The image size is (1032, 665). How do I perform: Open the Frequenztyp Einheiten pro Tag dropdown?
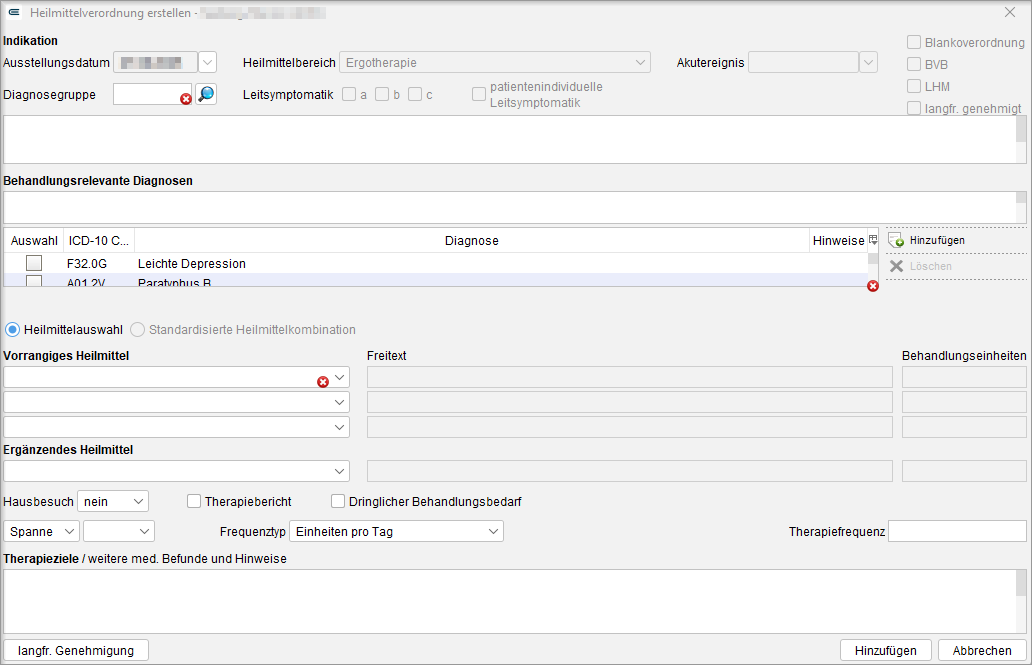pyautogui.click(x=396, y=531)
